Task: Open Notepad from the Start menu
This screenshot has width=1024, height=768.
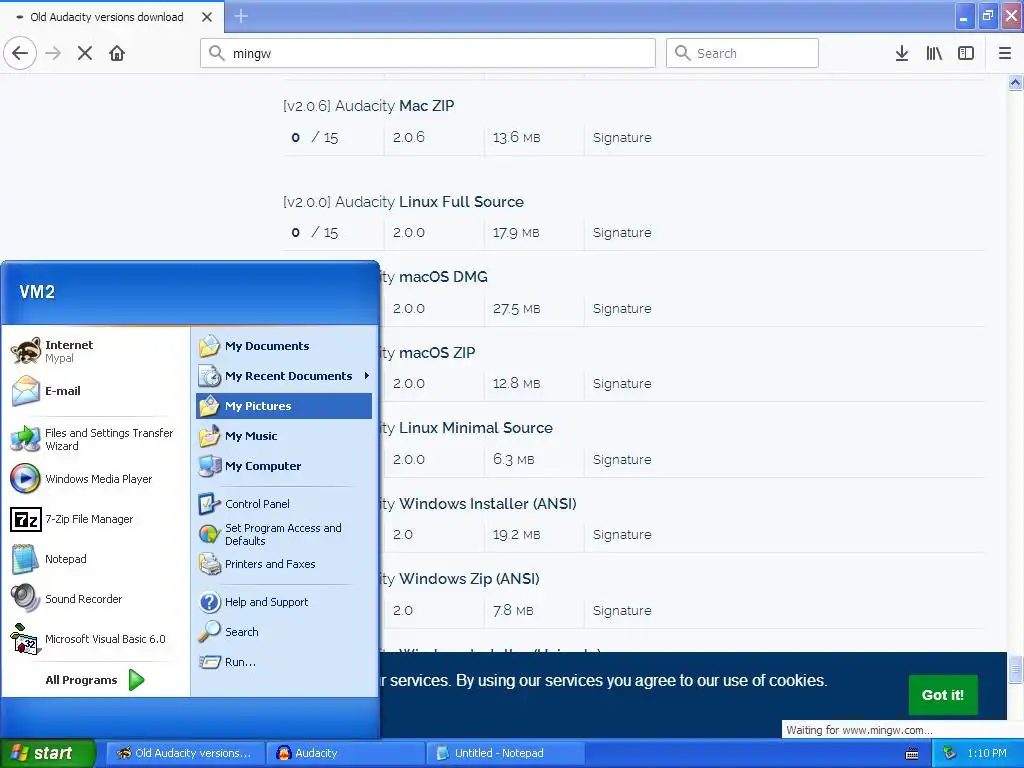Action: tap(96, 559)
